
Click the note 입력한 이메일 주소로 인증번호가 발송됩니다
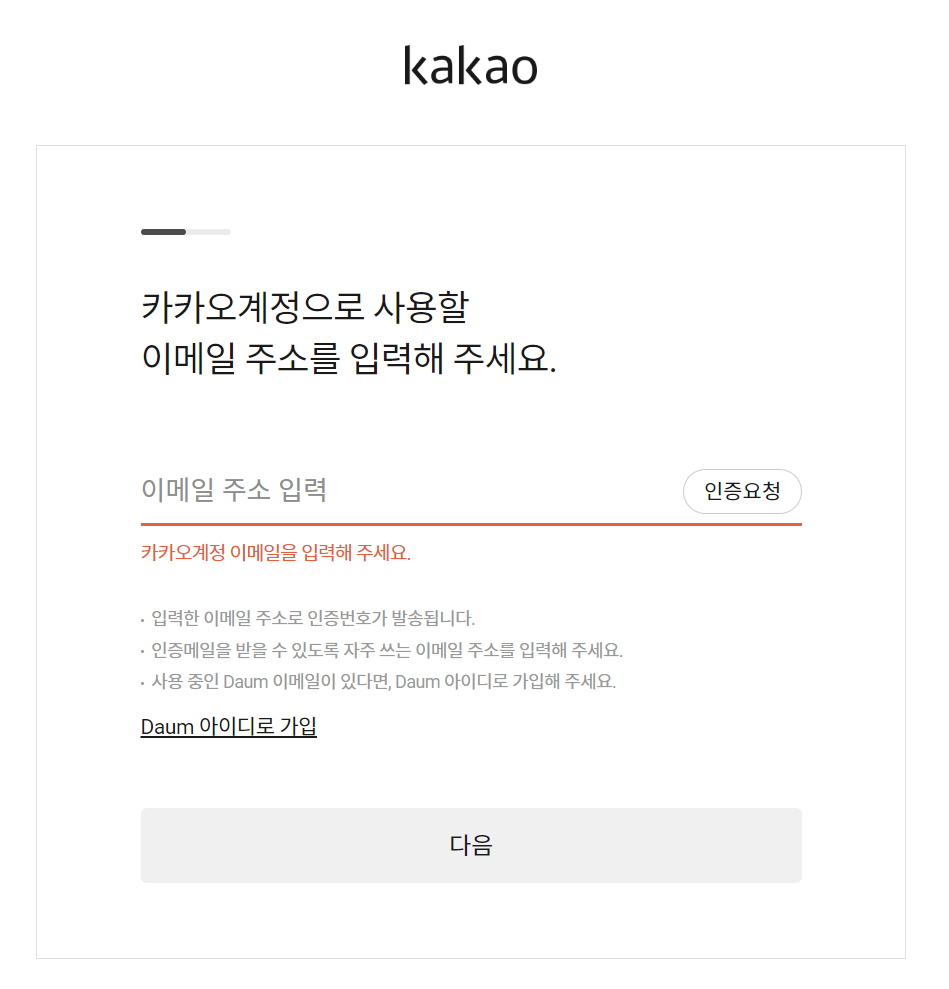click(x=313, y=618)
